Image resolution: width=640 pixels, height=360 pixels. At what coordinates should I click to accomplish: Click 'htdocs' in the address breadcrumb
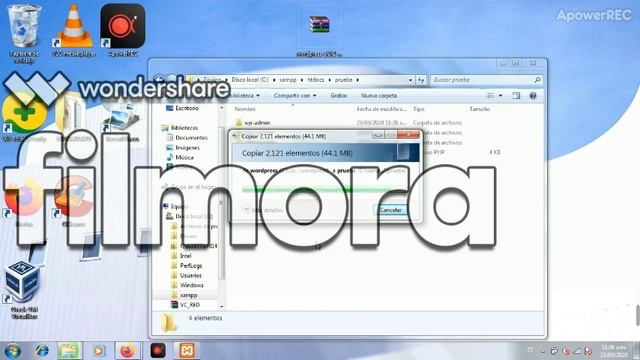click(x=316, y=80)
